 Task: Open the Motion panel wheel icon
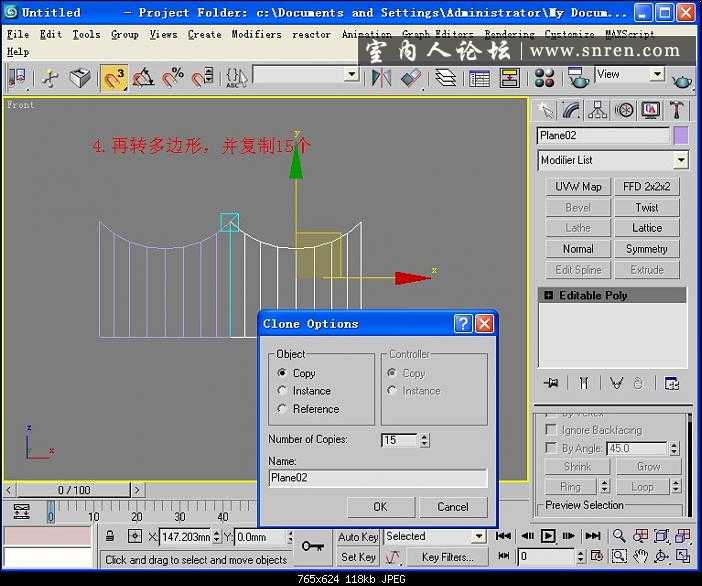625,110
